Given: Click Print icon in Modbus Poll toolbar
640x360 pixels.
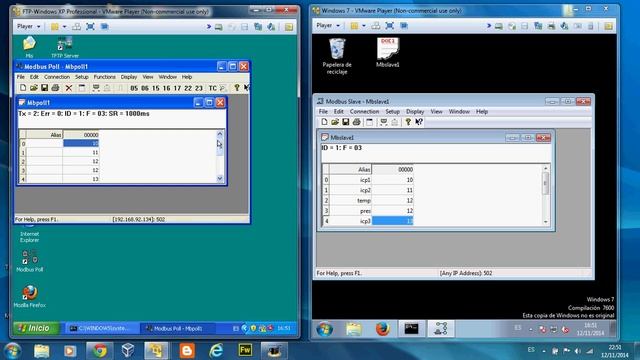Looking at the screenshot, I should [x=56, y=88].
